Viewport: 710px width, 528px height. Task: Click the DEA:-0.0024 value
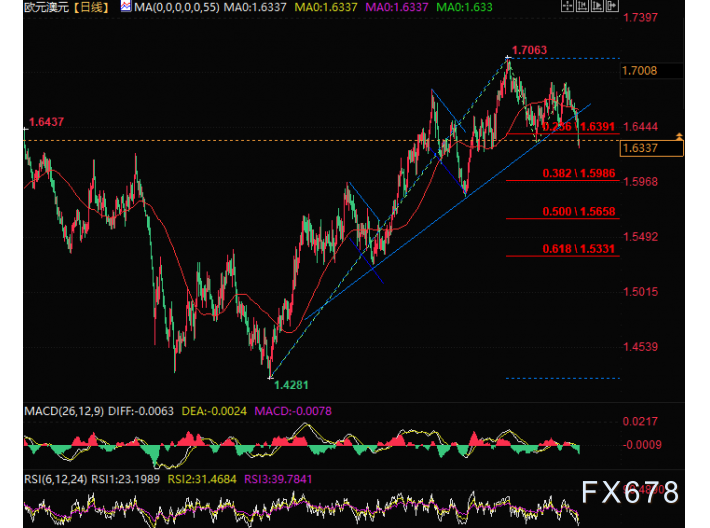click(x=214, y=411)
